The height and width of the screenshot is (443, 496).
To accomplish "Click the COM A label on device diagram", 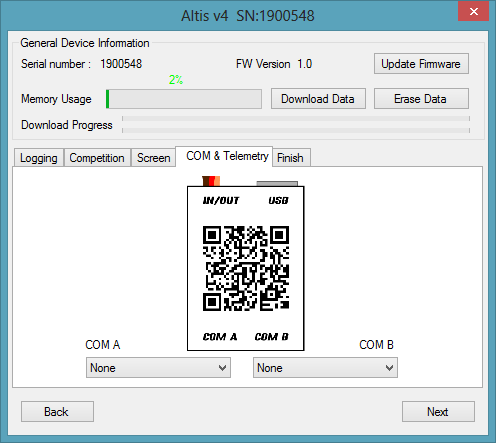I will click(x=220, y=337).
